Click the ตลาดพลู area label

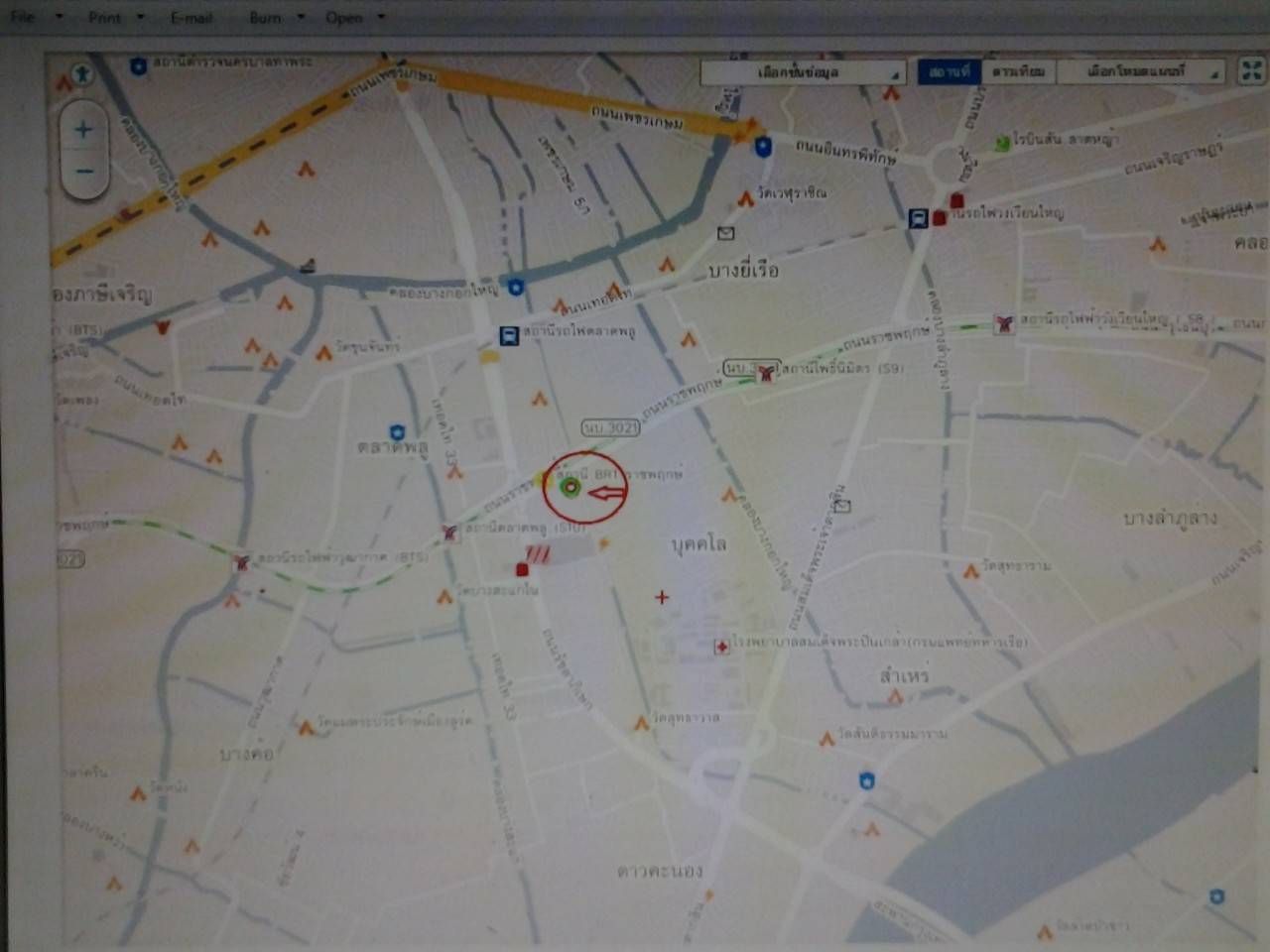tap(393, 448)
